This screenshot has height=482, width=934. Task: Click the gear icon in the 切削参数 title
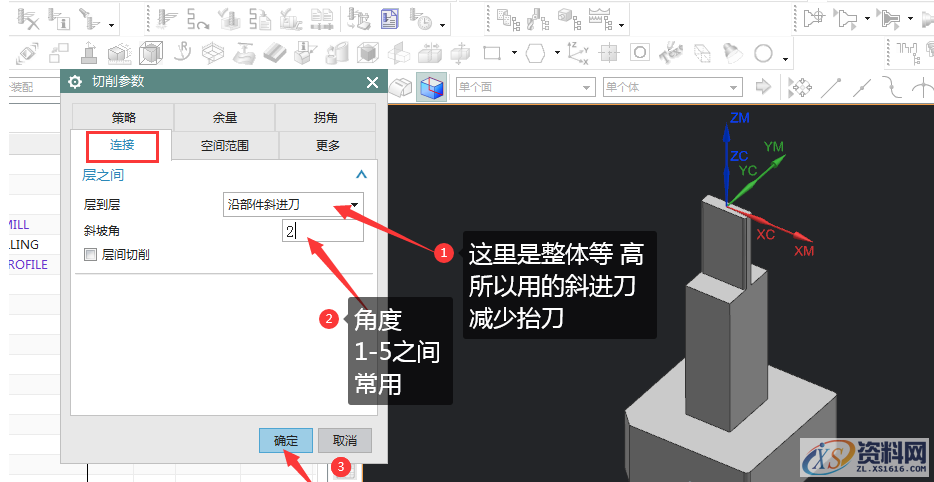(x=75, y=82)
